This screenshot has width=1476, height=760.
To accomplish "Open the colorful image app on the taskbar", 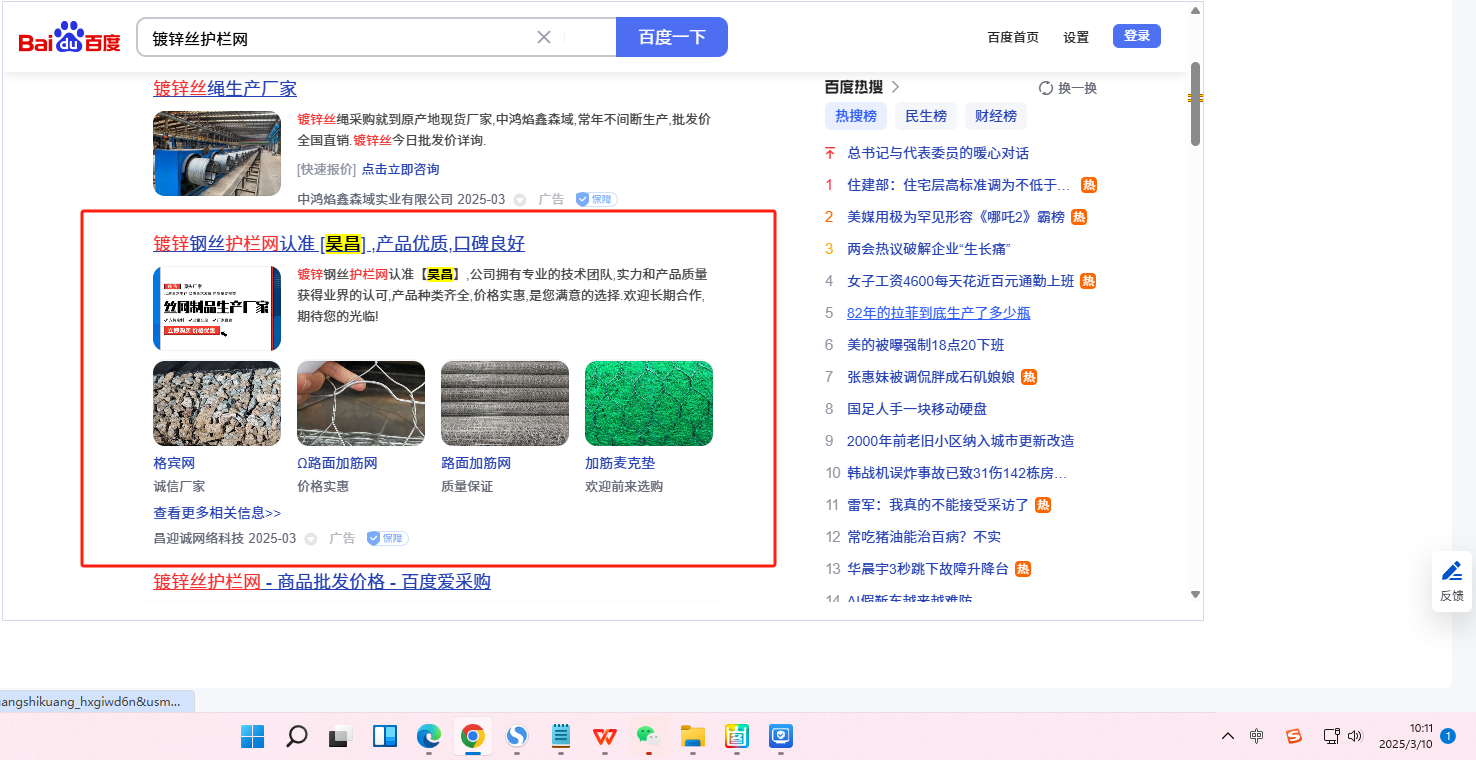I will click(737, 737).
